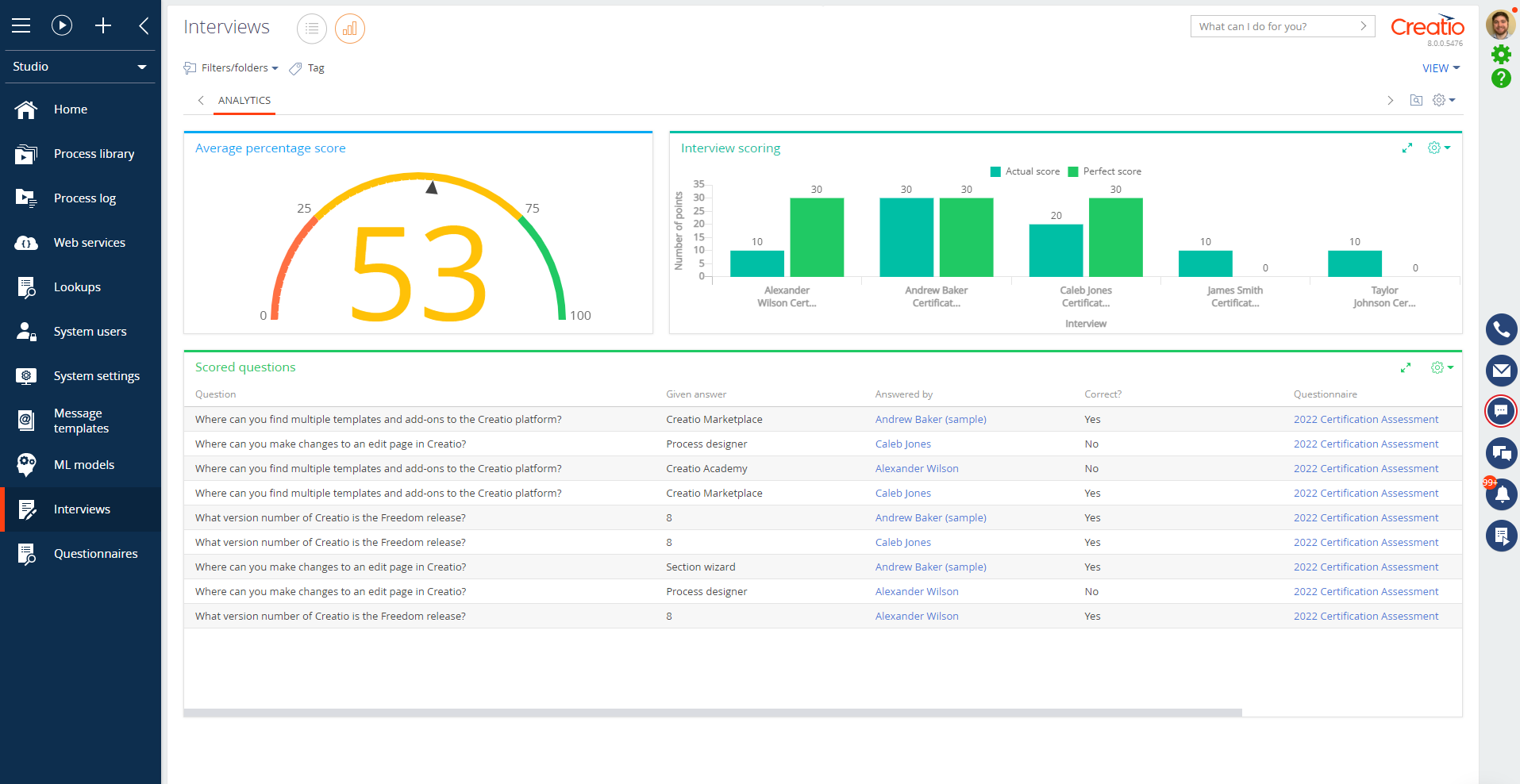Open dashboard tab settings gear dropdown
Screen dimensions: 1520x784
point(1444,100)
